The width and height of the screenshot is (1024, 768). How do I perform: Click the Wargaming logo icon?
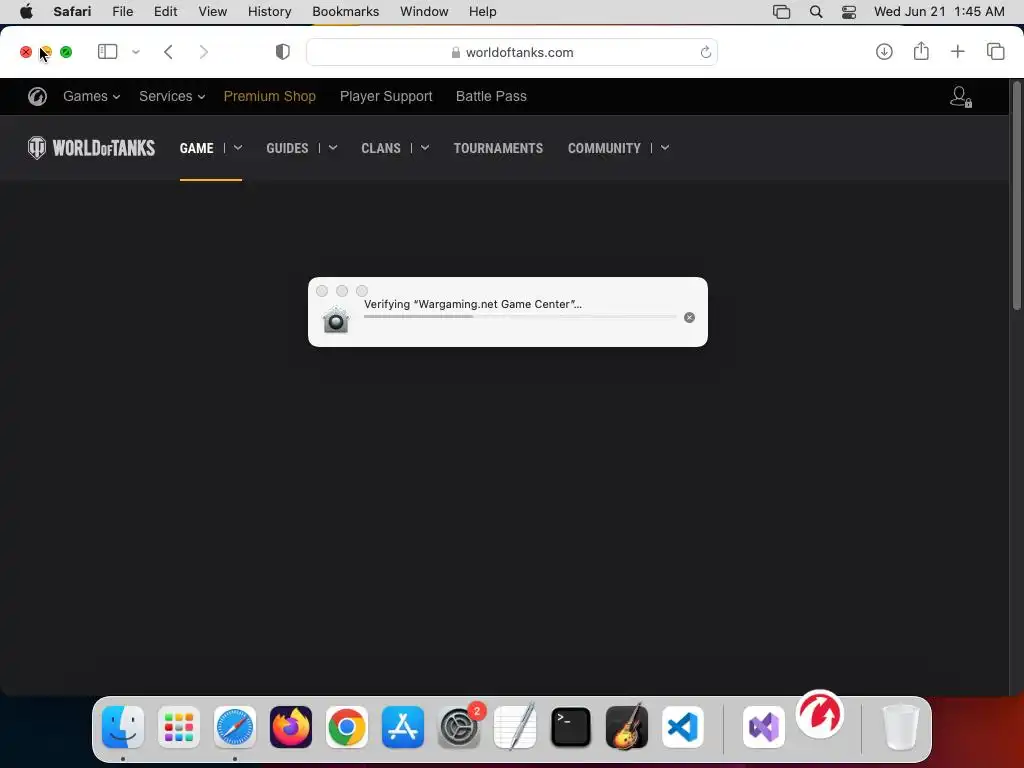pyautogui.click(x=37, y=97)
